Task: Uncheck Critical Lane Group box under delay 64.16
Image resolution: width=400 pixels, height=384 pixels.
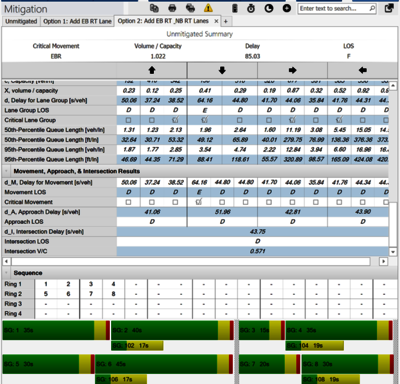Action: [204, 120]
